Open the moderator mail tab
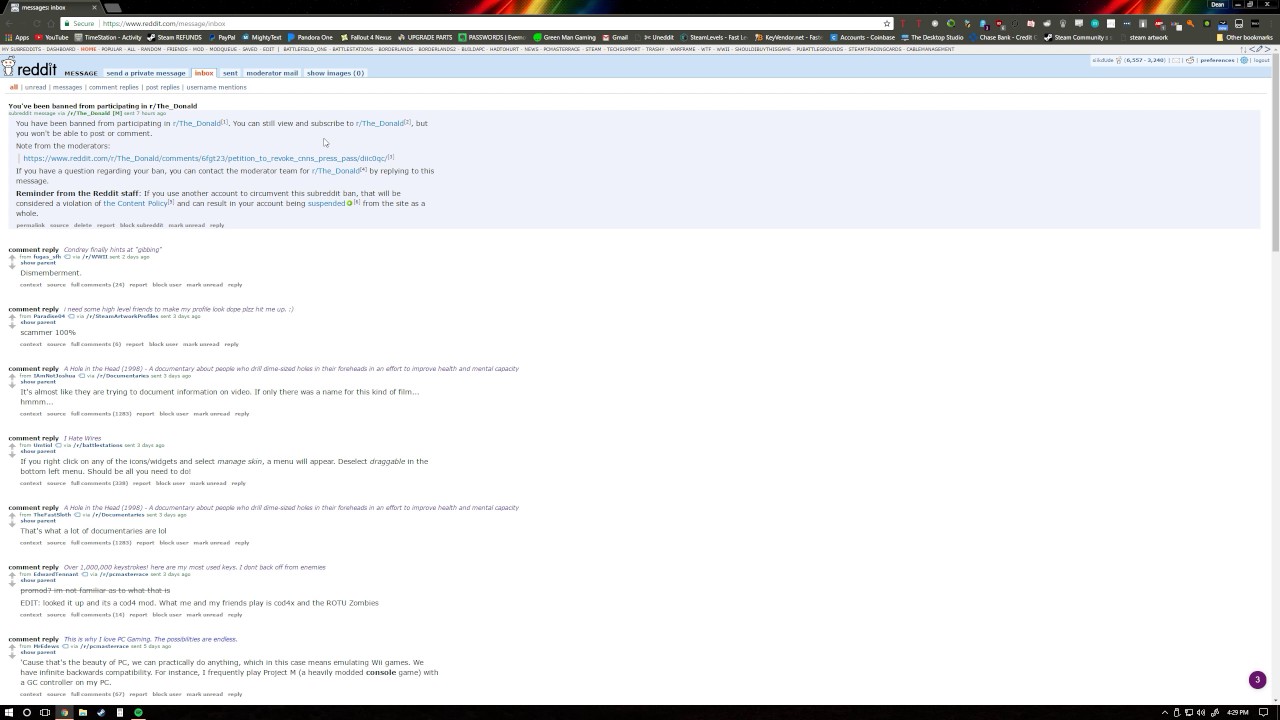1280x720 pixels. (x=272, y=73)
